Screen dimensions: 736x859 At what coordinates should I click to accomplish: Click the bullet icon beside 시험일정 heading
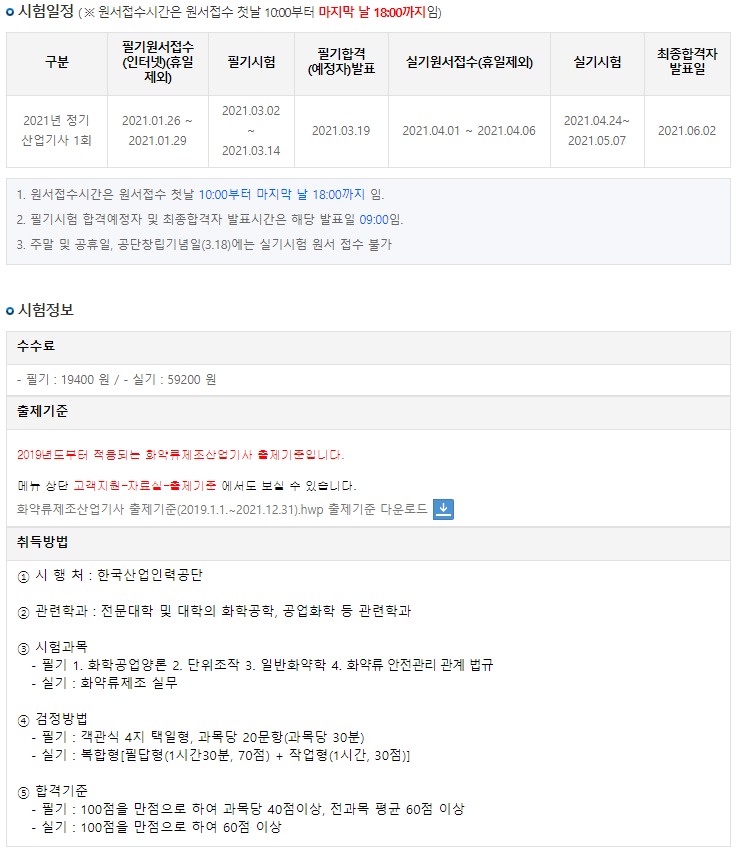[10, 13]
